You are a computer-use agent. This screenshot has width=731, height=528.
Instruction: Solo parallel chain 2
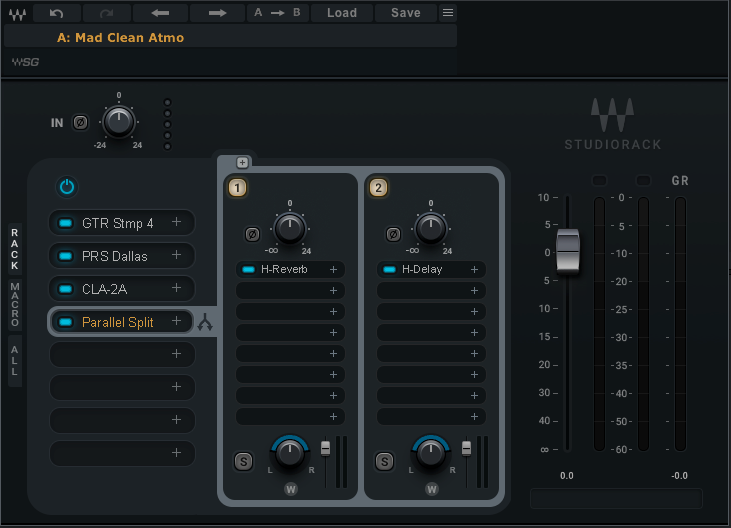(384, 462)
